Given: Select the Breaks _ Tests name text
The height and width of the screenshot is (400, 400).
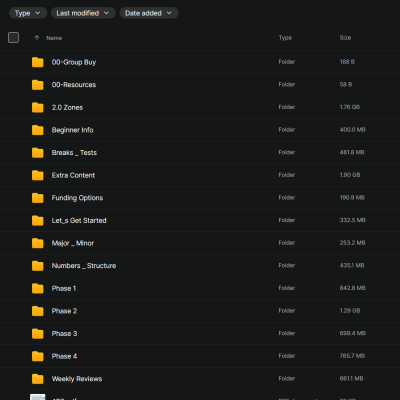Looking at the screenshot, I should [x=74, y=153].
